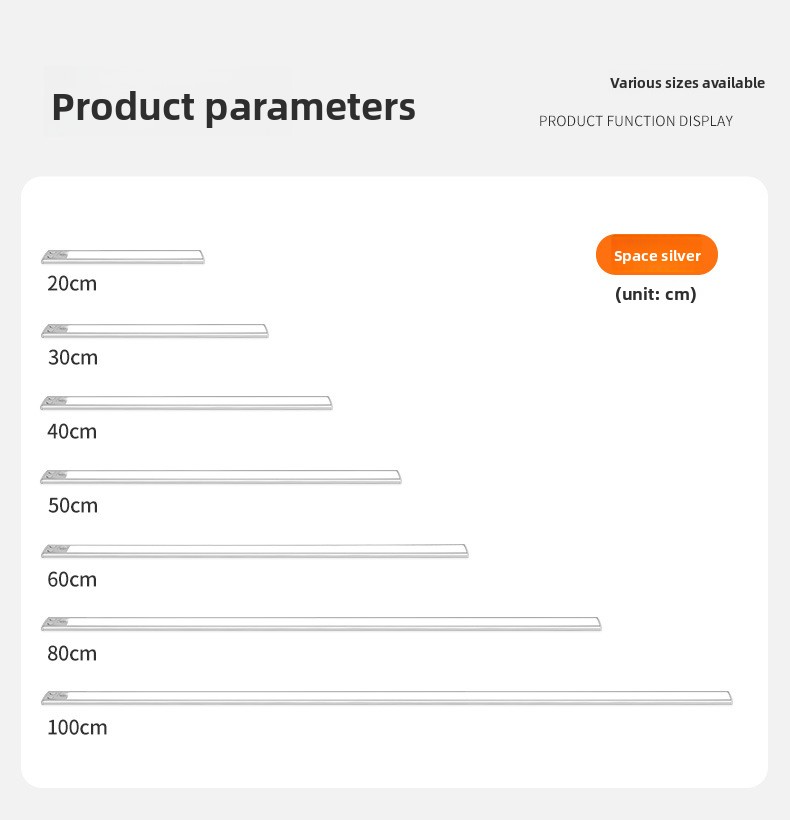The width and height of the screenshot is (790, 820).
Task: Click the orange Space silver button
Action: tap(657, 255)
